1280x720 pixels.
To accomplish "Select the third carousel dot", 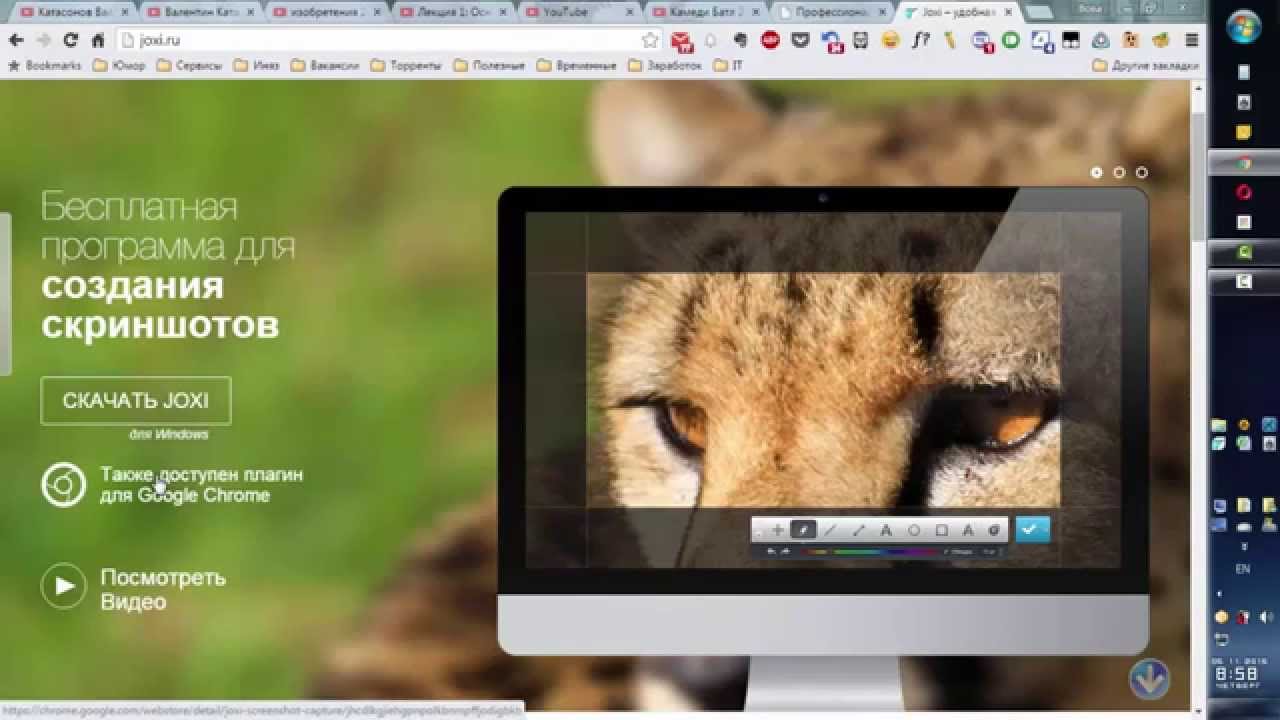I will pos(1141,172).
